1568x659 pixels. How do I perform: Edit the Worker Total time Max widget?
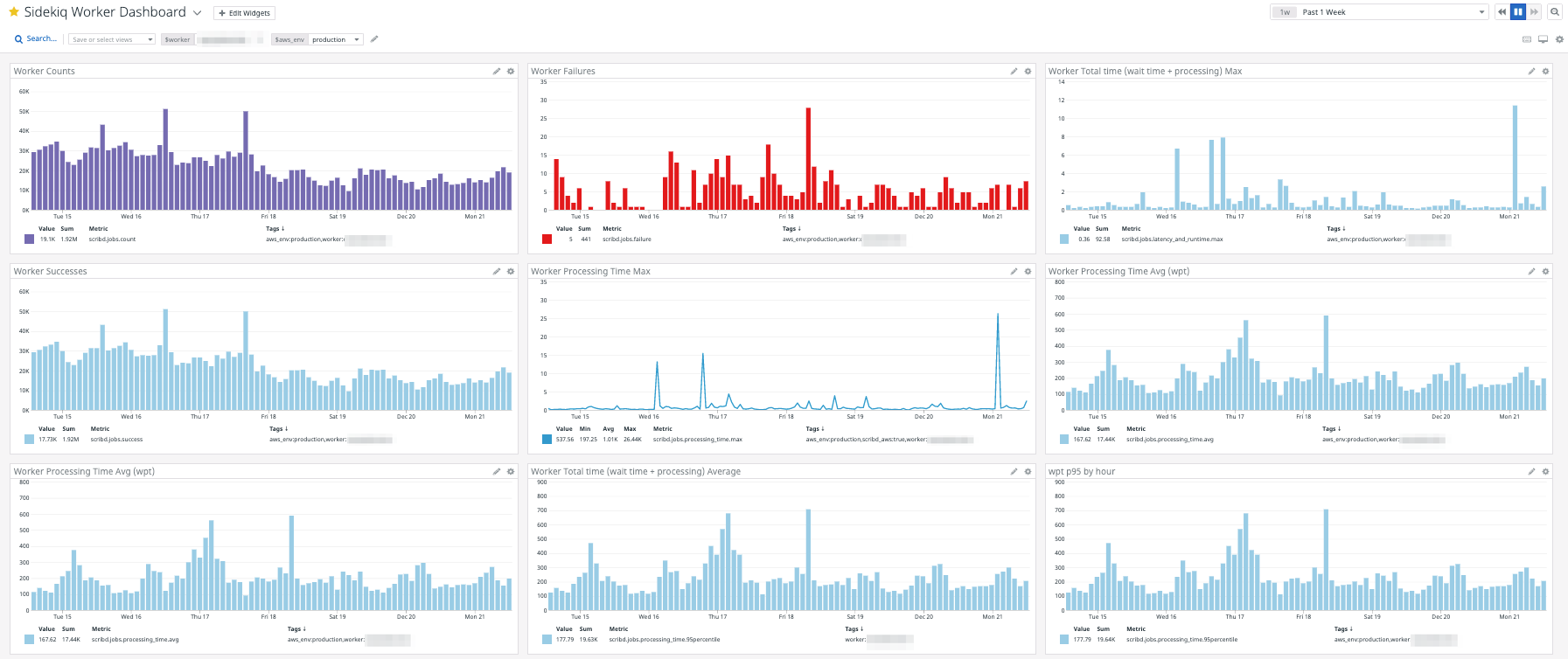pos(1531,72)
